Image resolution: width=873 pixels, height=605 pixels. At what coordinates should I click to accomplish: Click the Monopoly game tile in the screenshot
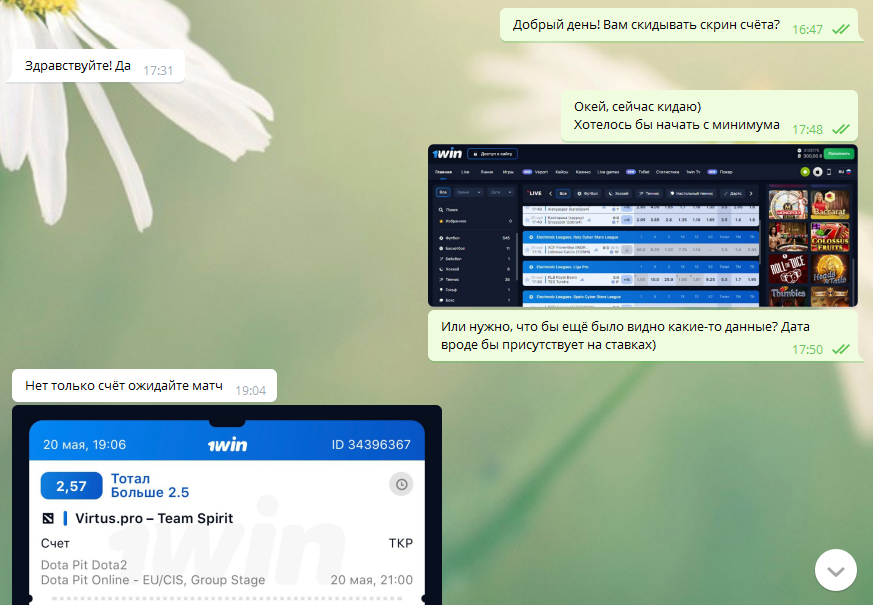(x=788, y=204)
